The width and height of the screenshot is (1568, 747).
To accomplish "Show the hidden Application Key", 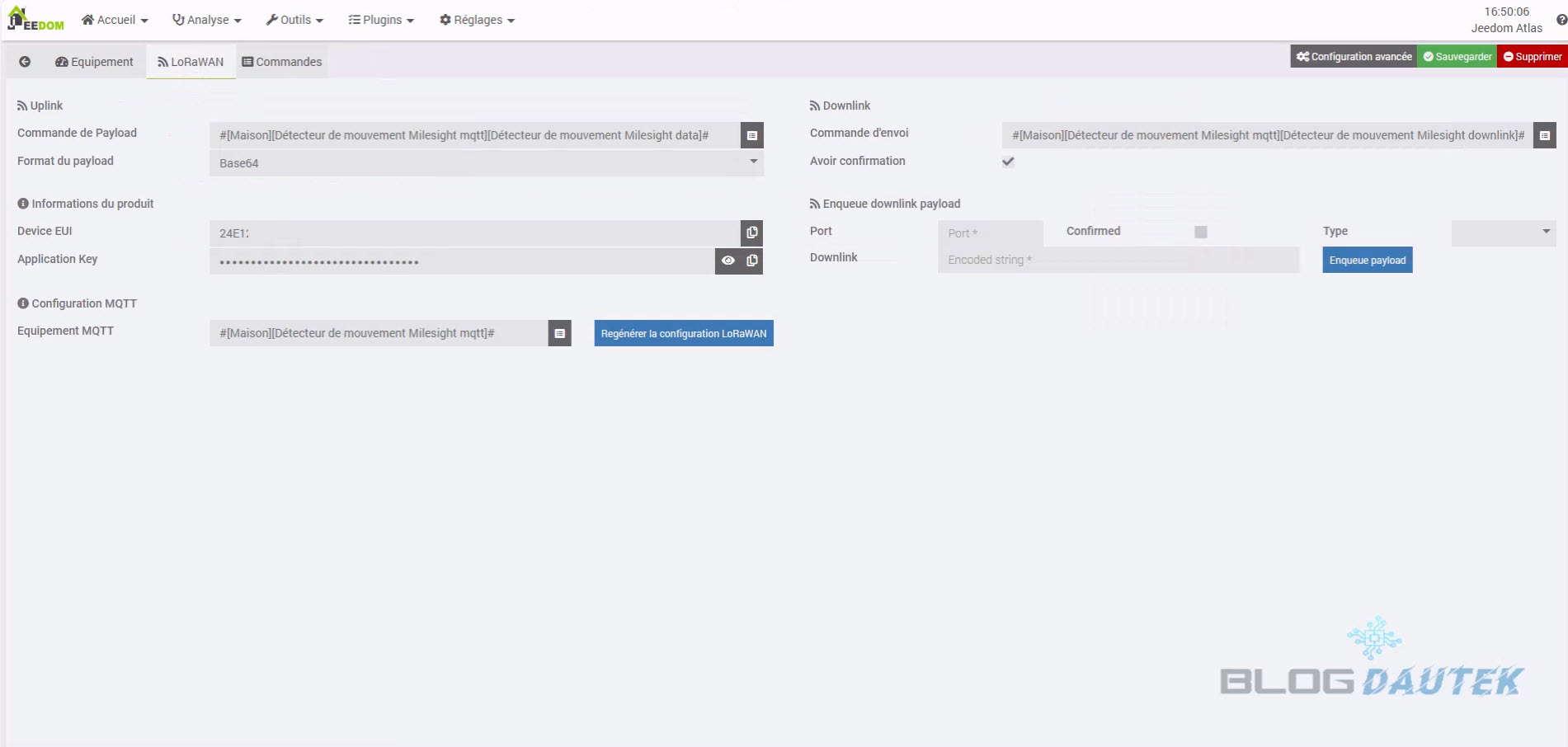I will click(x=727, y=261).
